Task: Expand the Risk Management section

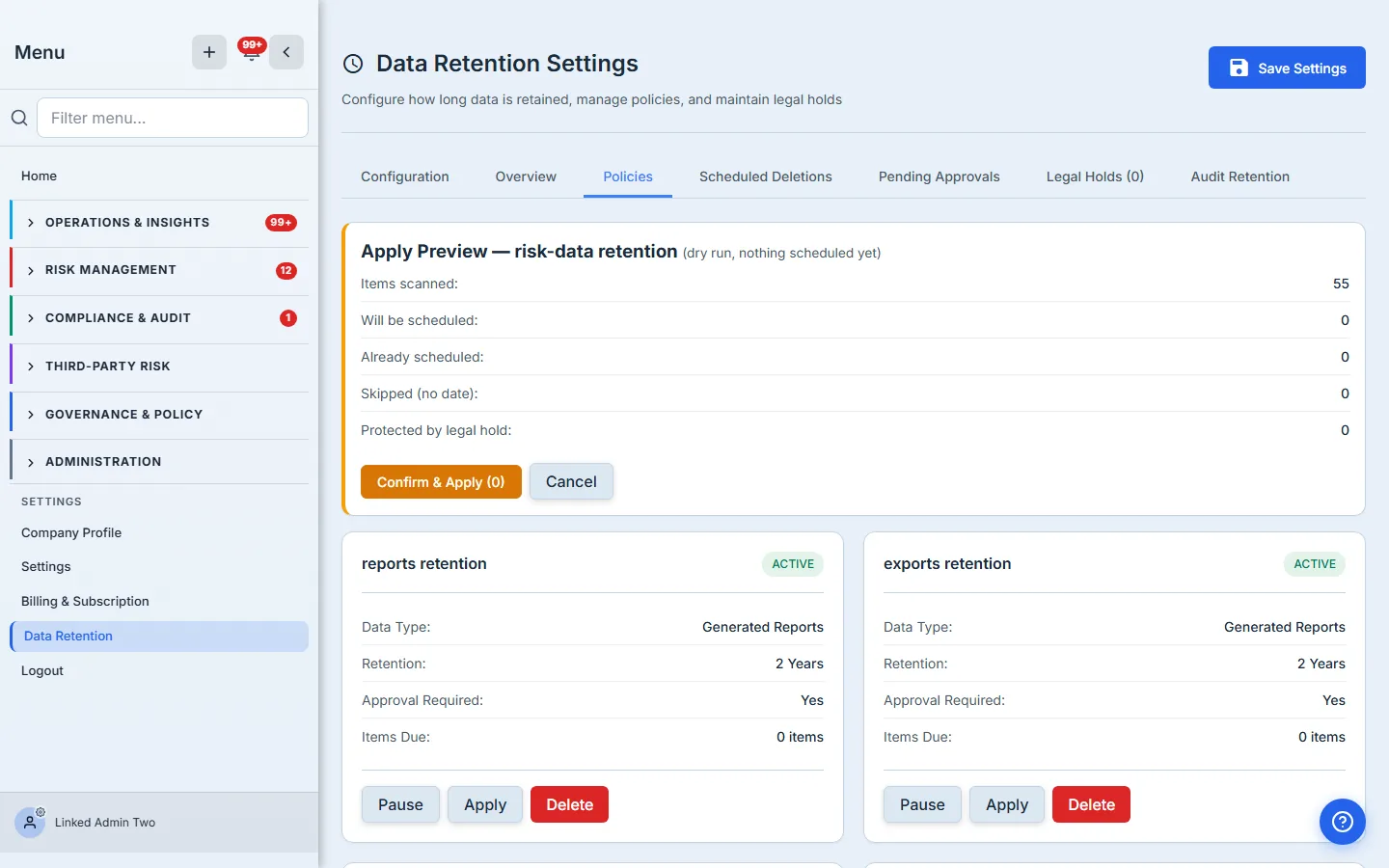Action: tap(159, 270)
